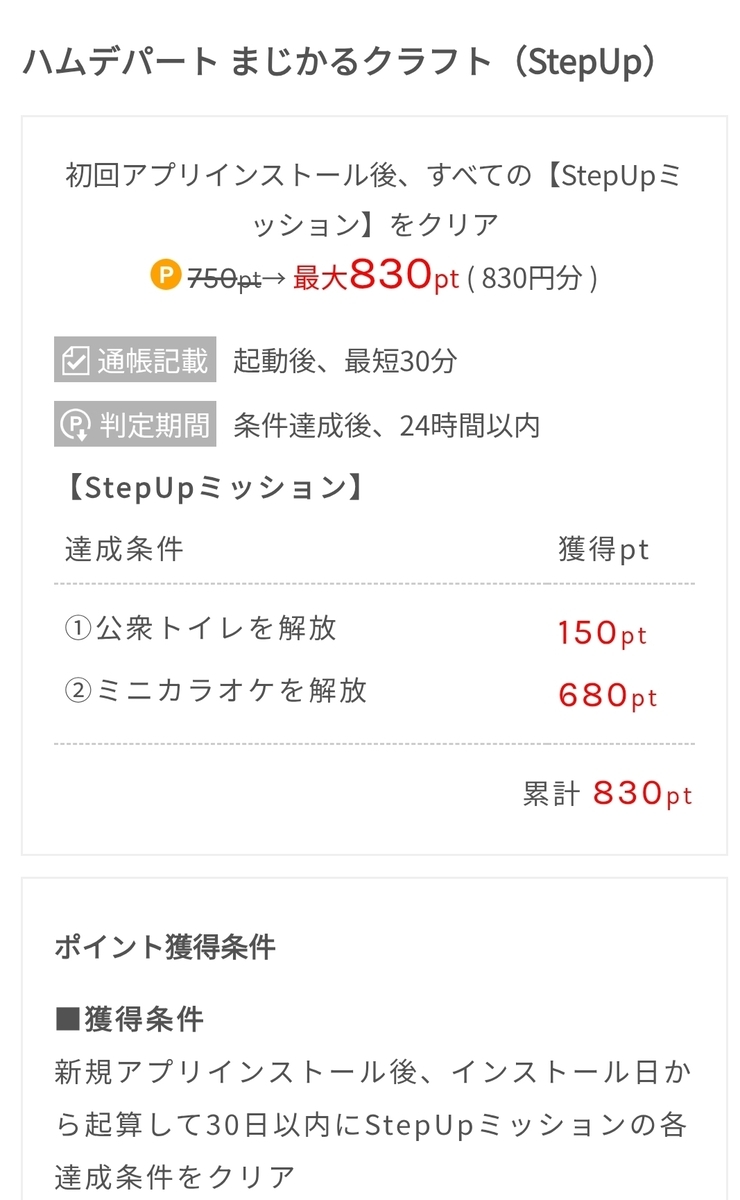740x1200 pixels.
Task: Tap the 達成条件 column header
Action: point(124,549)
